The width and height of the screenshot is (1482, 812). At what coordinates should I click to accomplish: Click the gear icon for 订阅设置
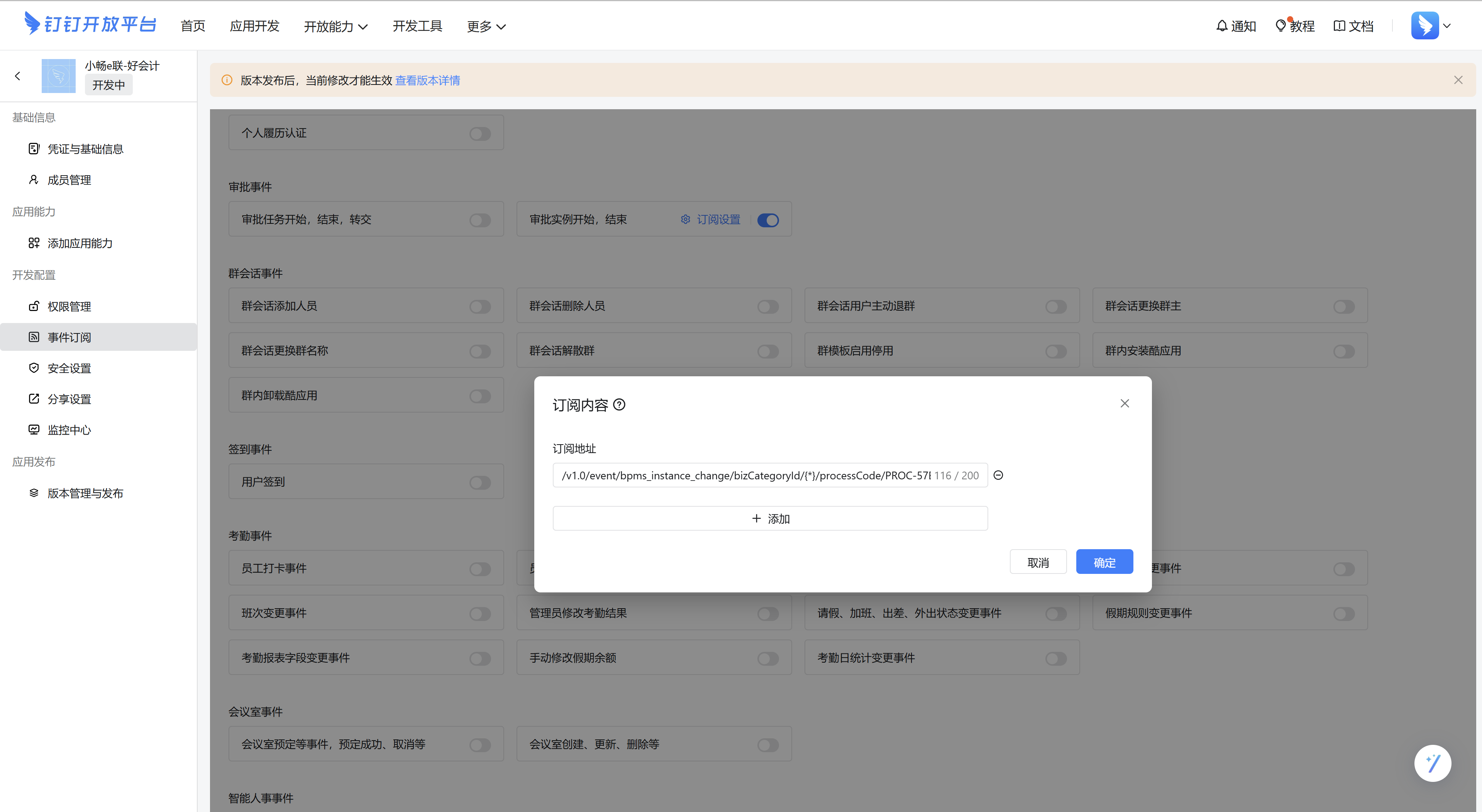click(x=685, y=220)
